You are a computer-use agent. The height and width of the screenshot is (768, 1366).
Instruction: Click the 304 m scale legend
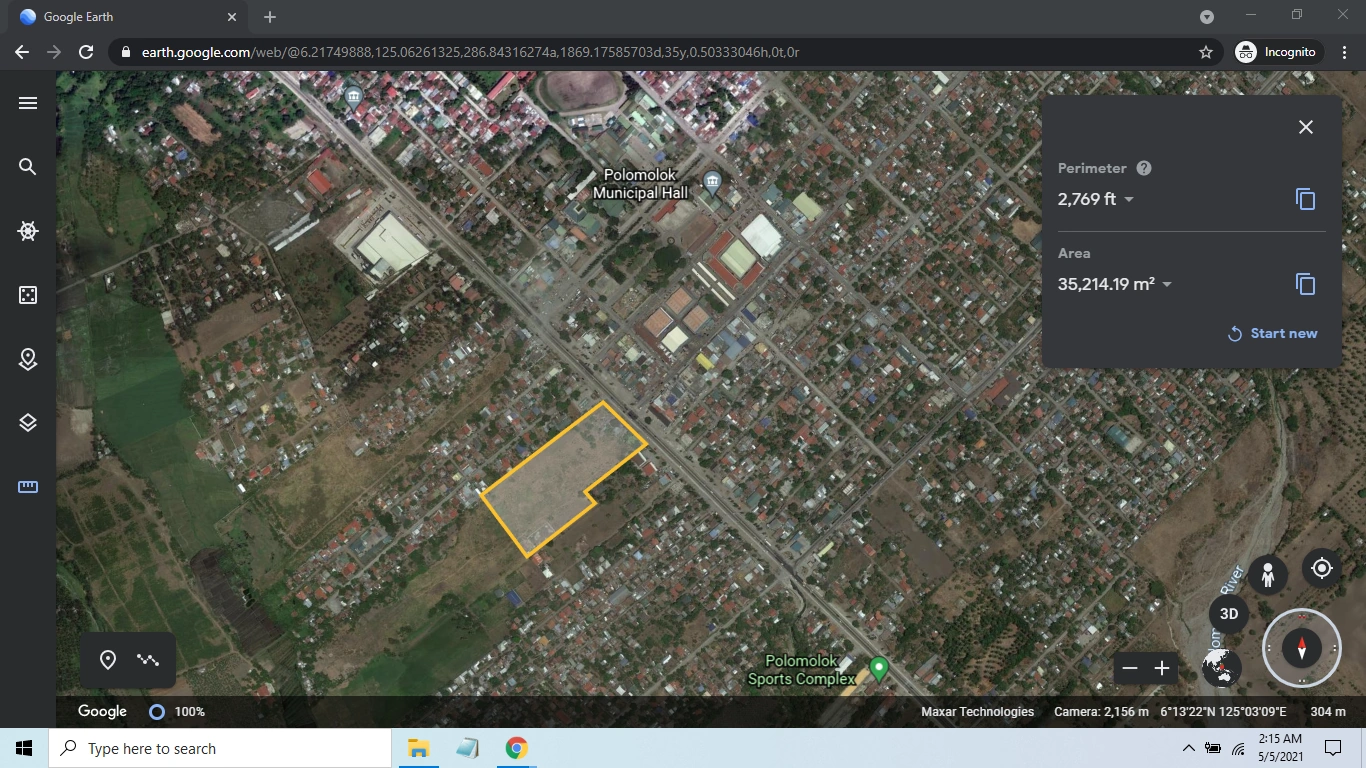(x=1328, y=712)
